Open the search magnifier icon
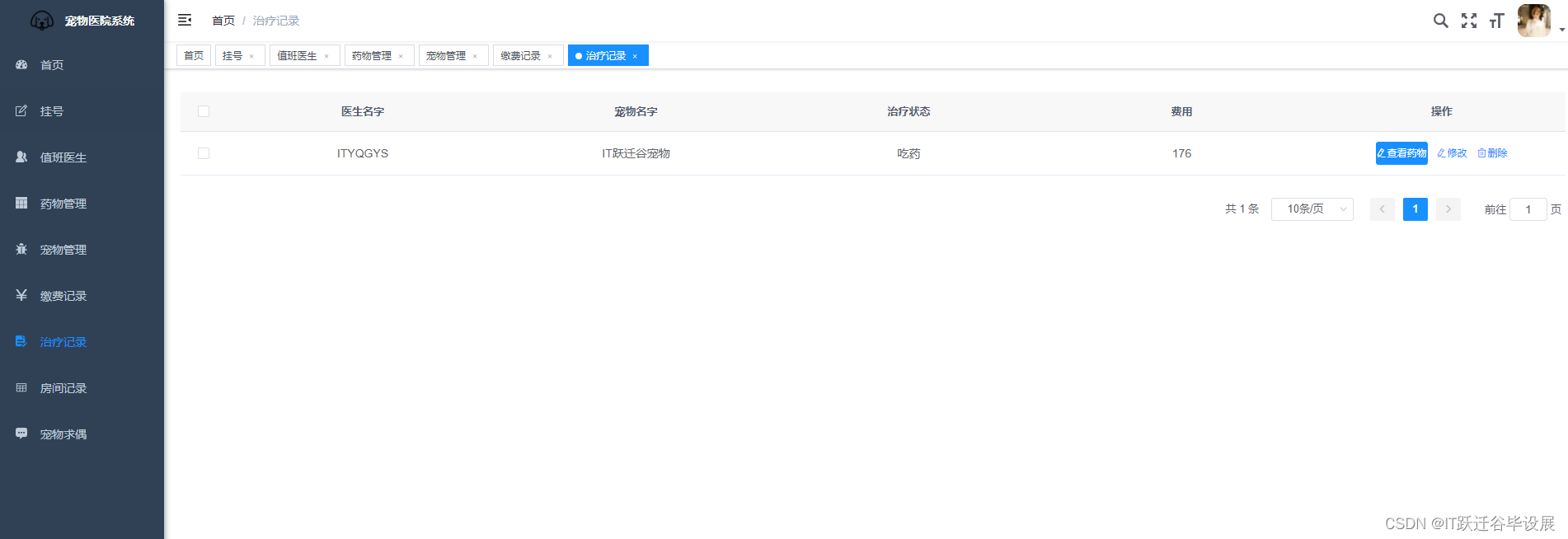Screen dimensions: 1568x539 [1440, 21]
